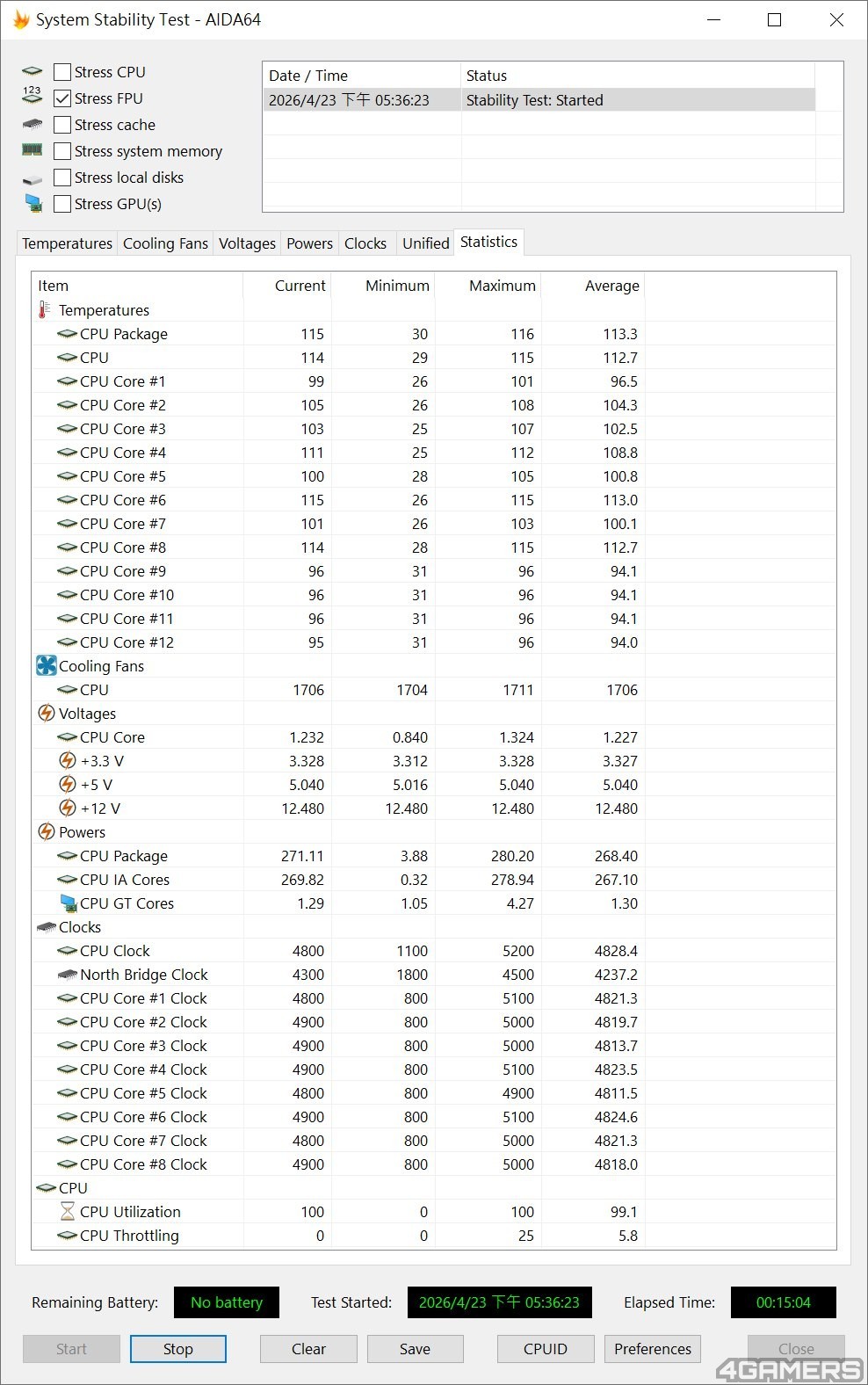The image size is (868, 1385).
Task: Click the thermometer icon of Temperatures group
Action: 45,310
